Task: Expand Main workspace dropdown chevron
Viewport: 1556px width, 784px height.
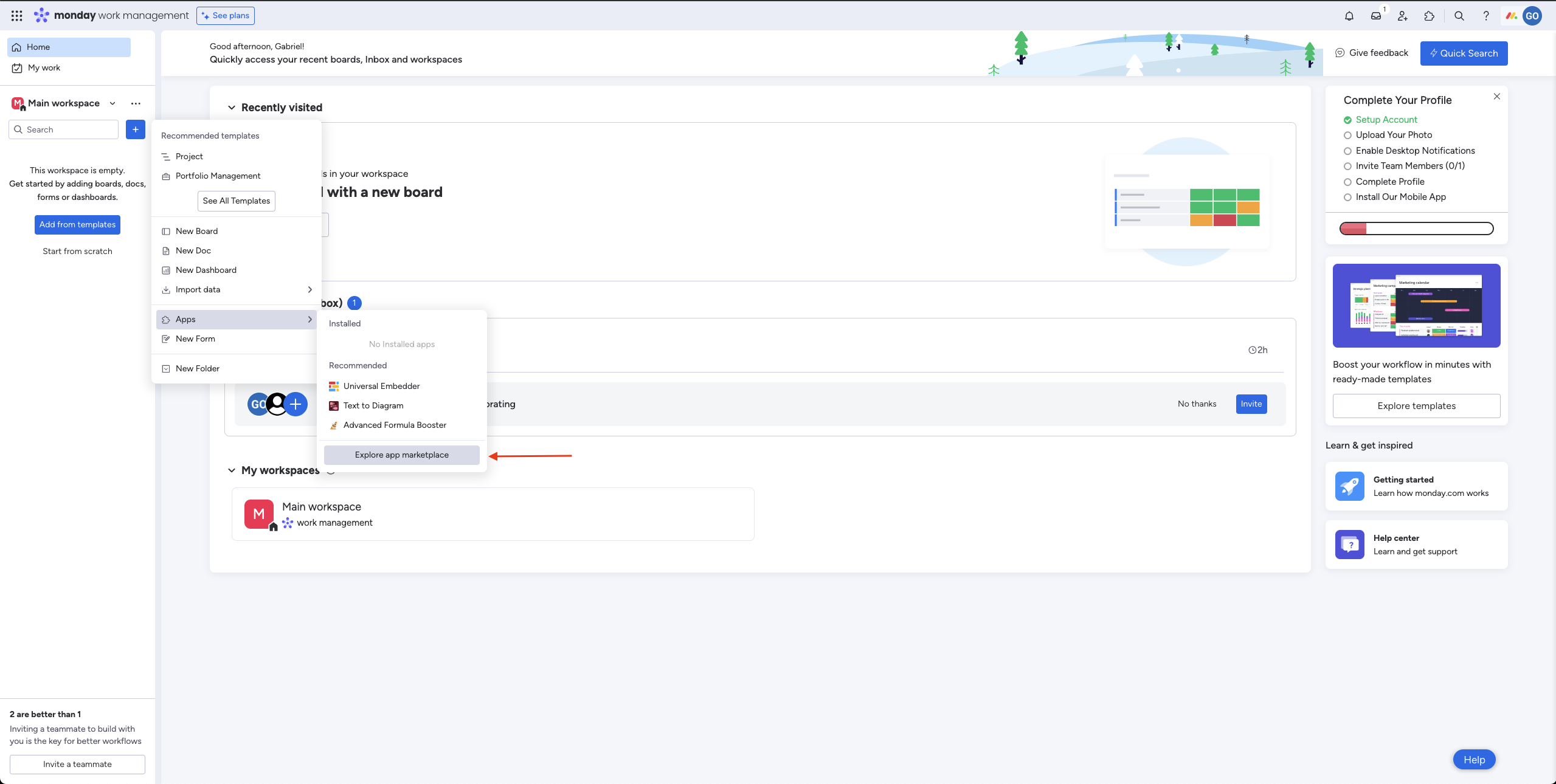Action: click(x=112, y=103)
